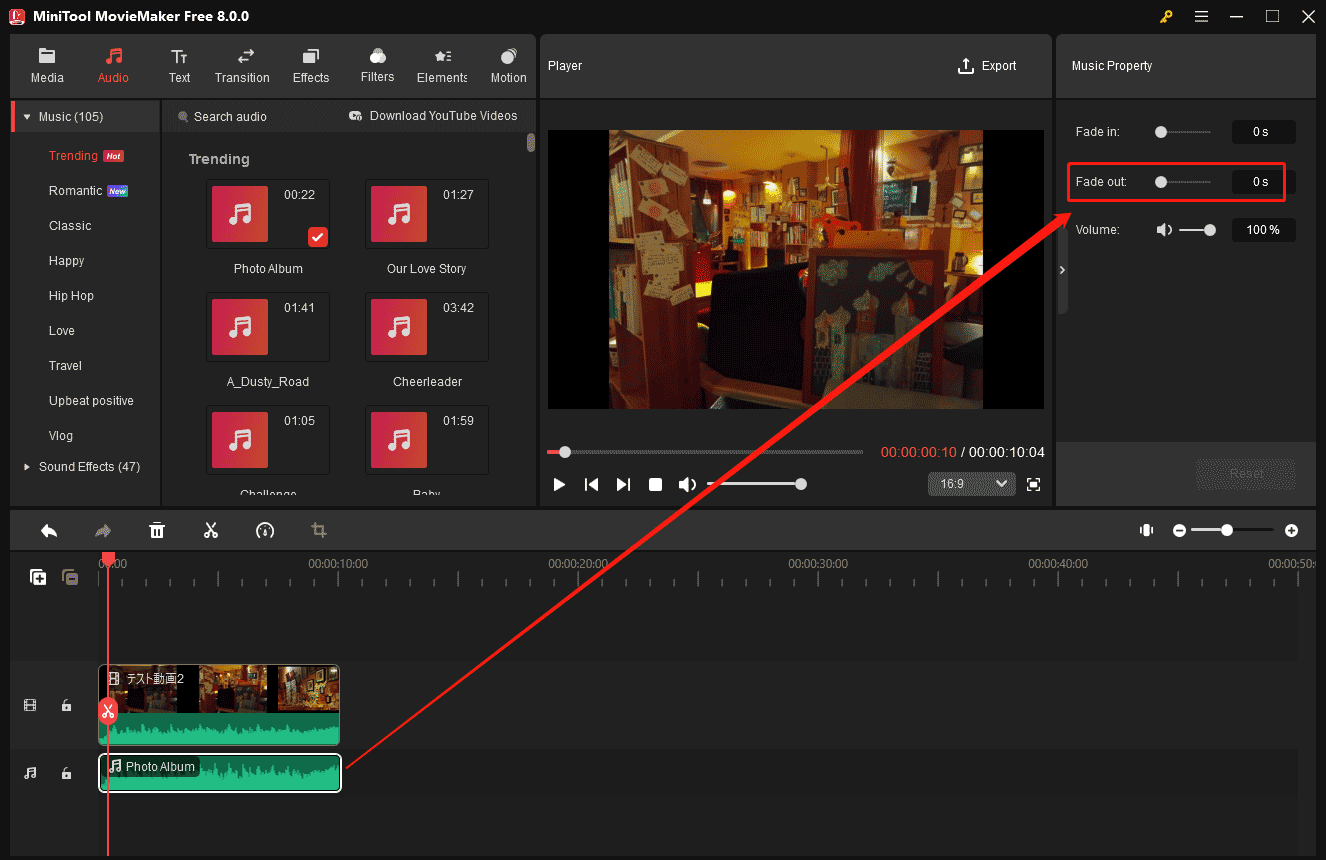Image resolution: width=1326 pixels, height=860 pixels.
Task: Open the Transition tab
Action: [x=242, y=66]
